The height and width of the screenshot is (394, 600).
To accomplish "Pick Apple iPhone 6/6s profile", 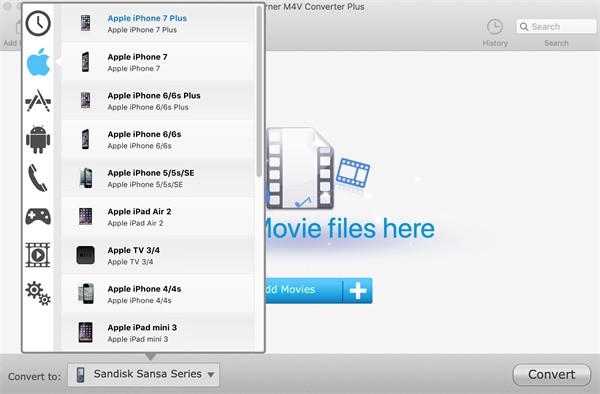I will tap(158, 139).
